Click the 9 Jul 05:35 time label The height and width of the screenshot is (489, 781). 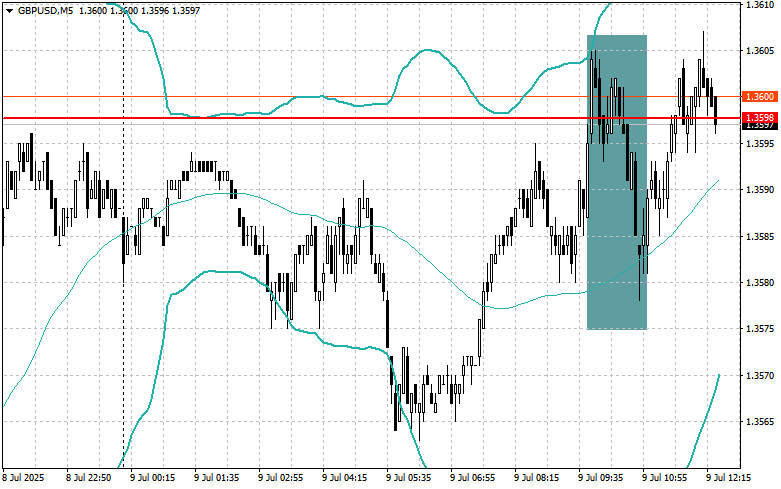(408, 478)
